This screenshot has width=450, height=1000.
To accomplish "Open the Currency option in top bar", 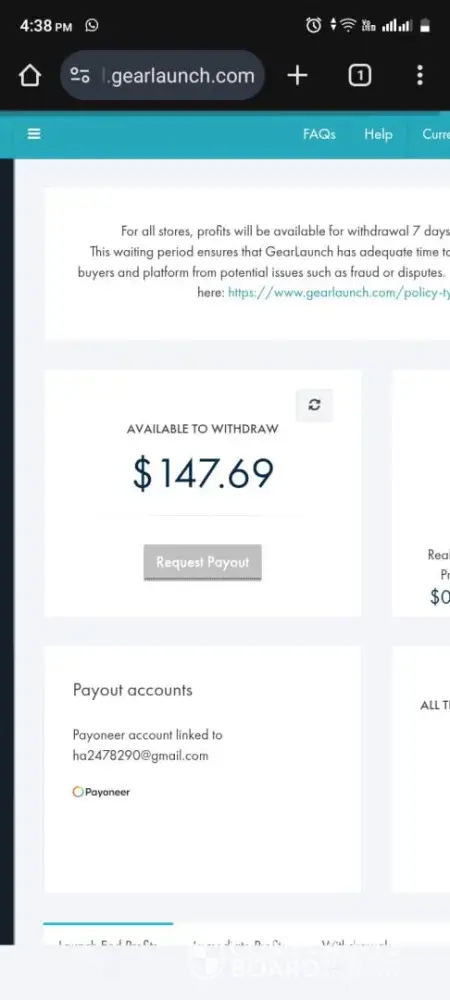I will point(436,134).
